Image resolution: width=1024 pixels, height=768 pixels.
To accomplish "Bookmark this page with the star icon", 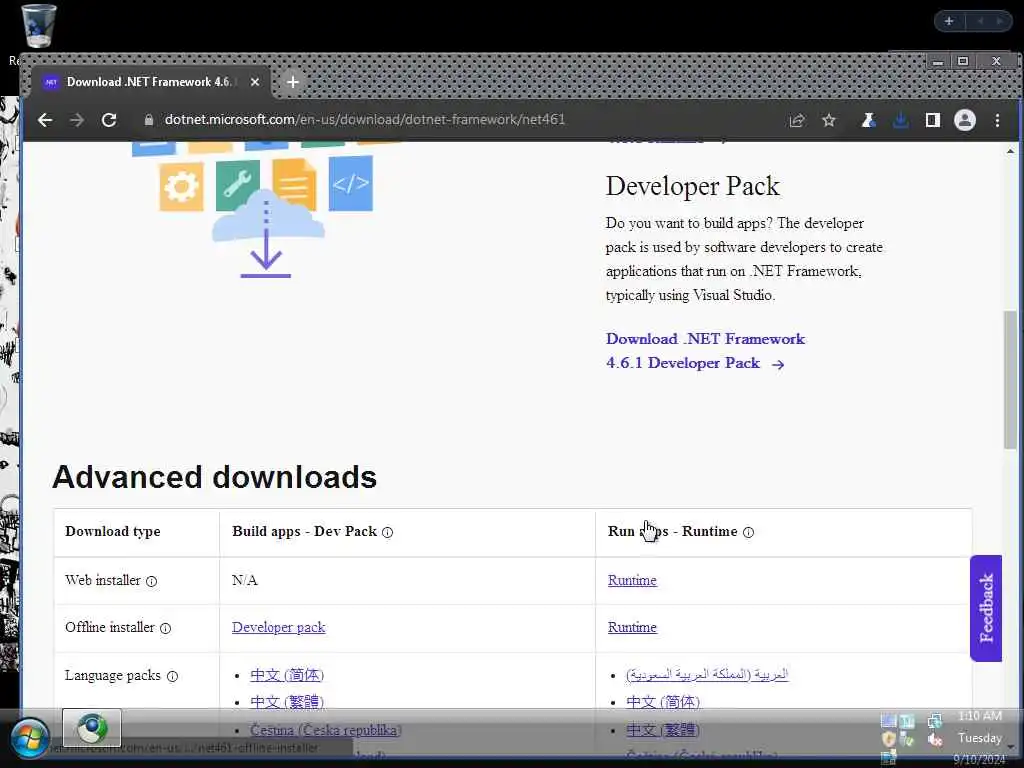I will (829, 121).
